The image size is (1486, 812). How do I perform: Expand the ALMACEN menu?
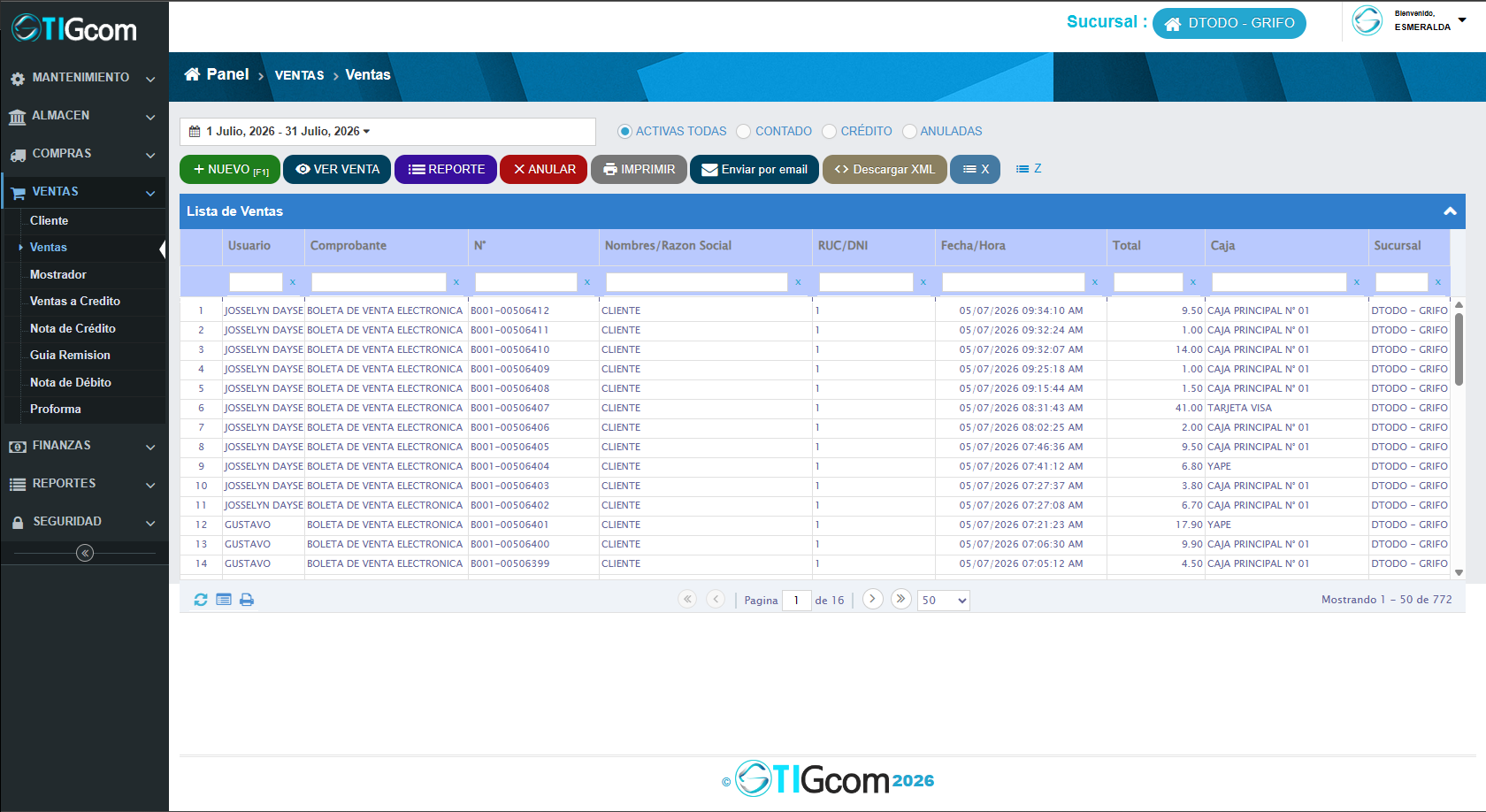pos(84,116)
